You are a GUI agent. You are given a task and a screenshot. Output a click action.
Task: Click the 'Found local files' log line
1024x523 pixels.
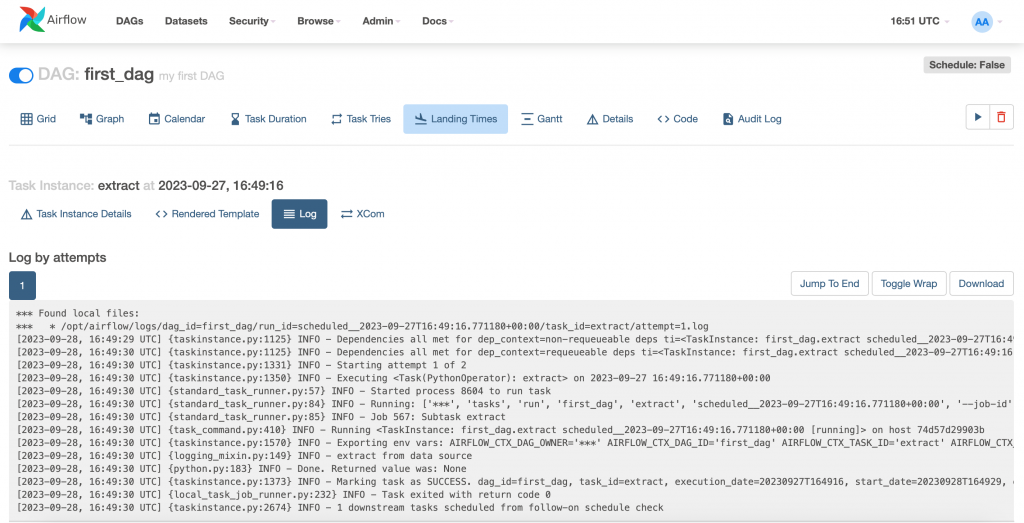78,313
